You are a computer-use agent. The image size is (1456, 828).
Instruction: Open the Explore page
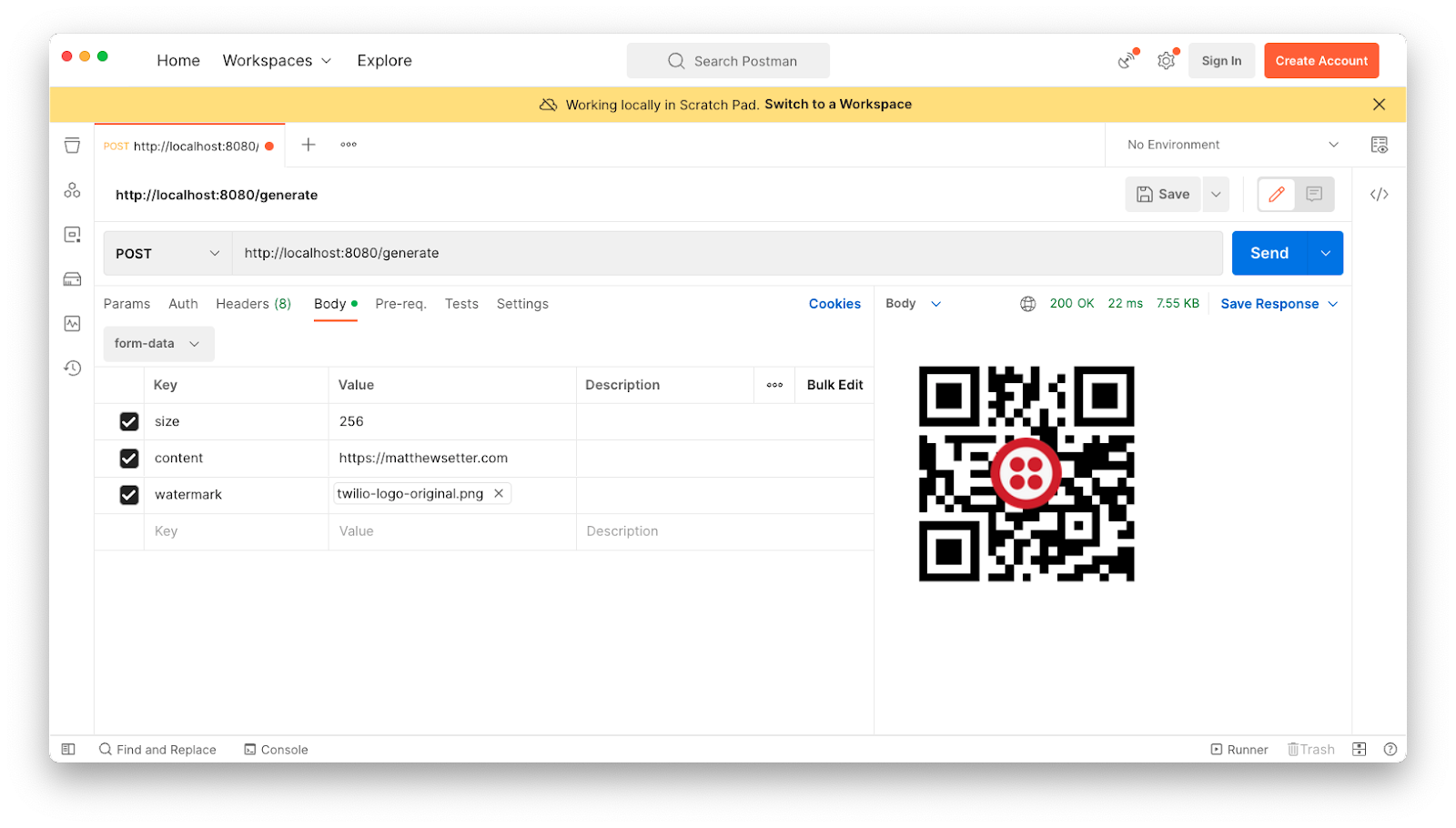tap(384, 61)
